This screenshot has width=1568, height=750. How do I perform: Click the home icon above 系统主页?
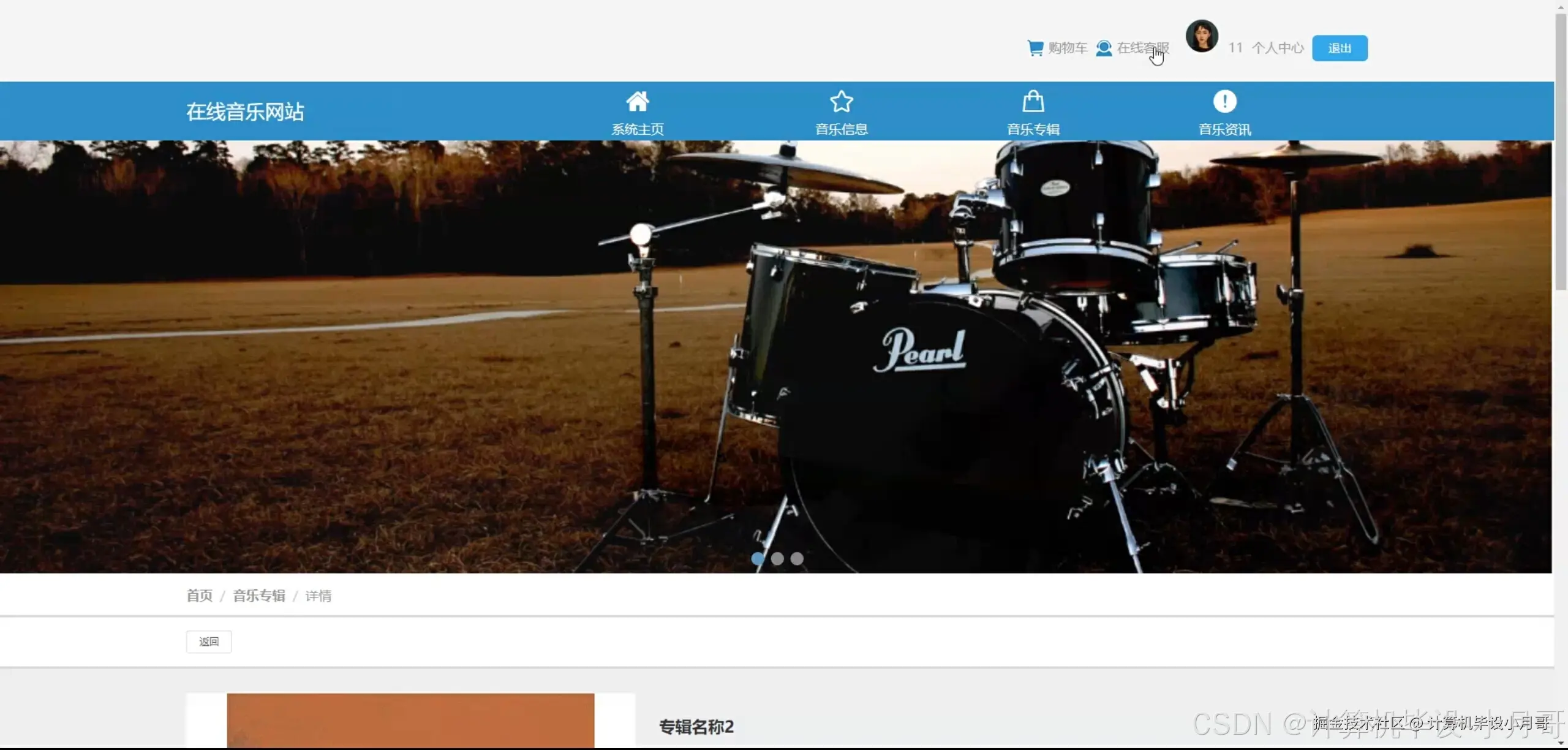coord(637,101)
